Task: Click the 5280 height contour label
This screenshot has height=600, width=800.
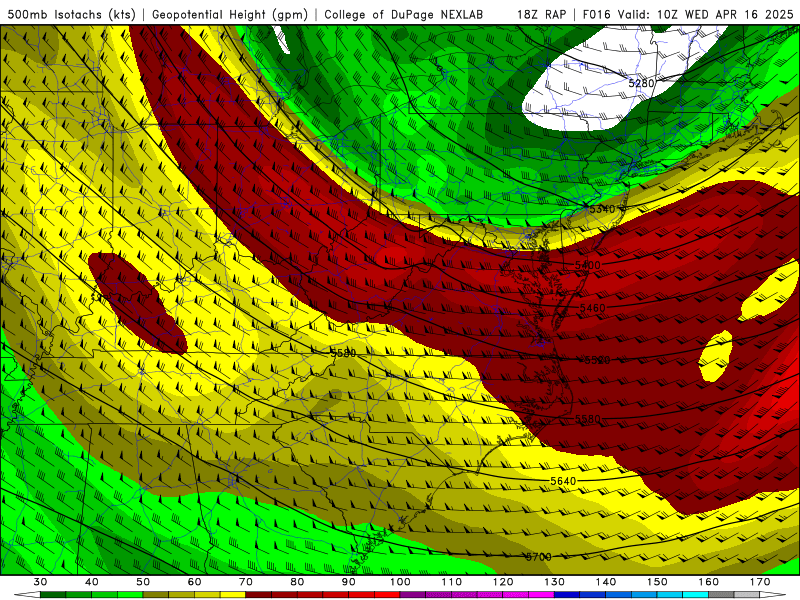Action: coord(641,83)
